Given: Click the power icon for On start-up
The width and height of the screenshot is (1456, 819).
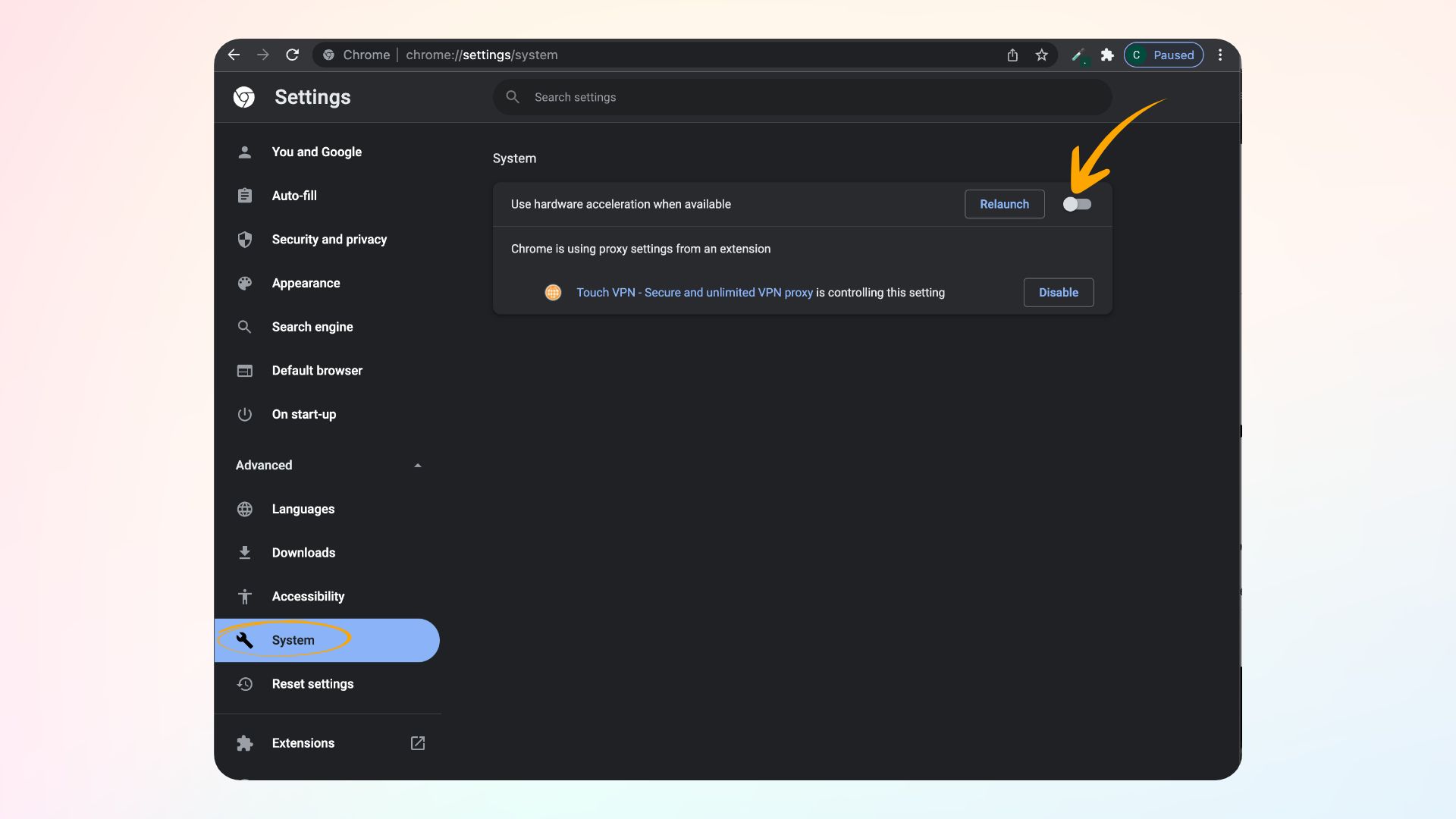Looking at the screenshot, I should (x=244, y=414).
